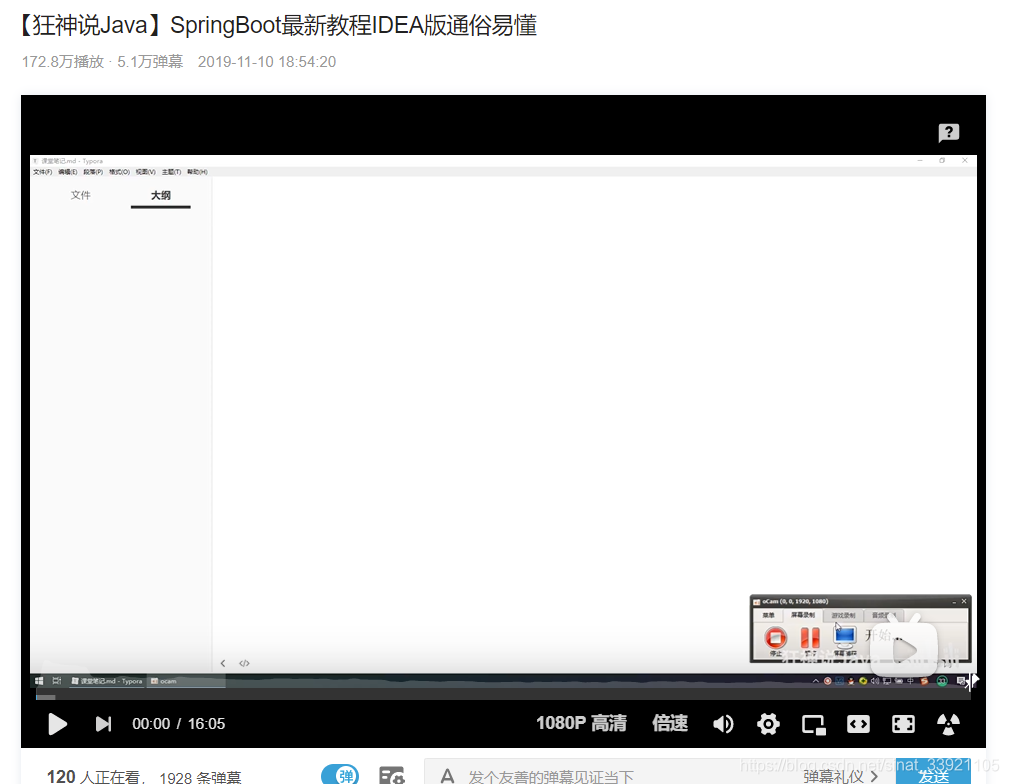
Task: Click the 5.1万弹幕 danmaku count text
Action: pos(150,62)
